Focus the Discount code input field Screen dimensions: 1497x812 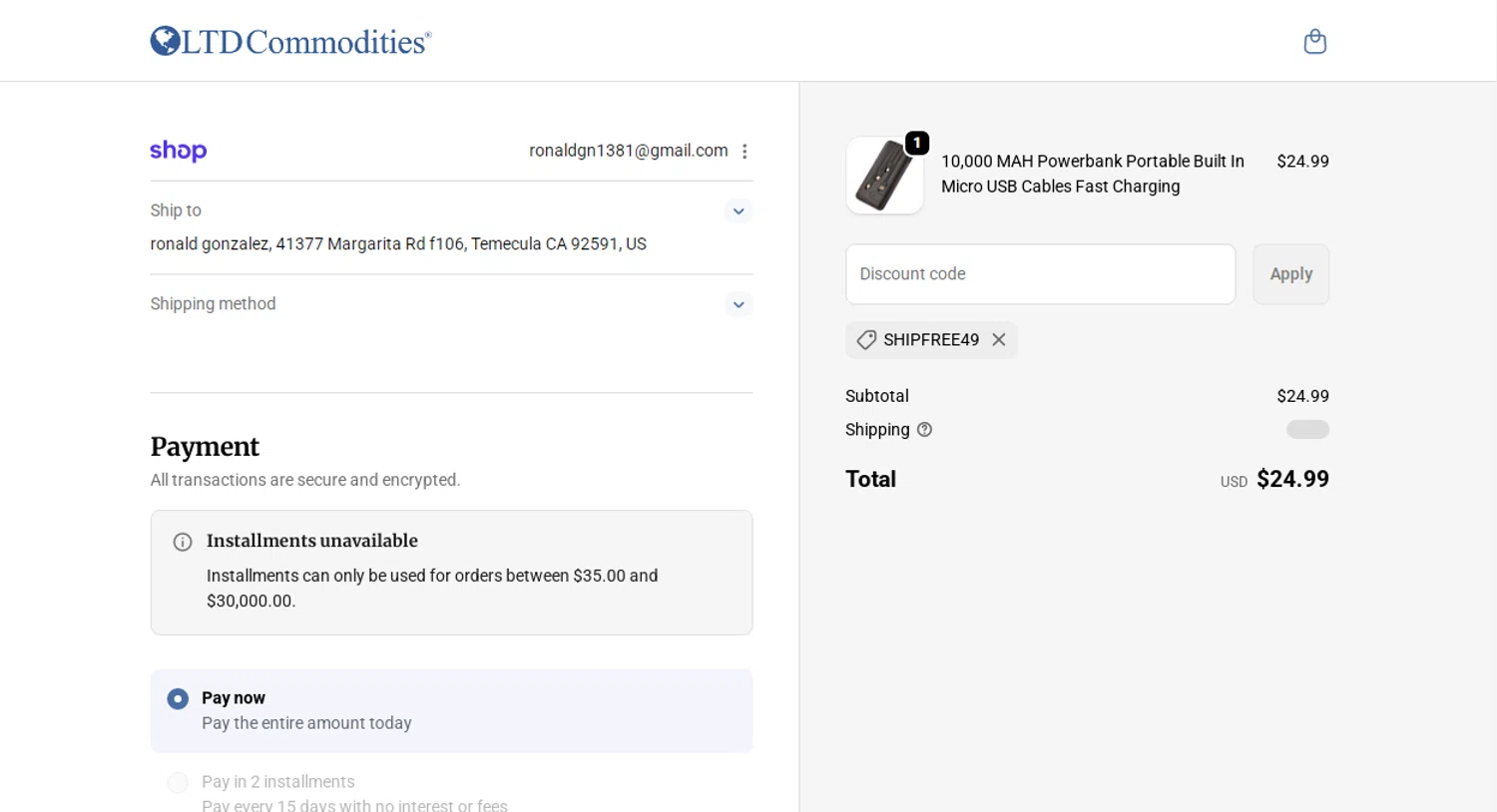(x=1040, y=274)
